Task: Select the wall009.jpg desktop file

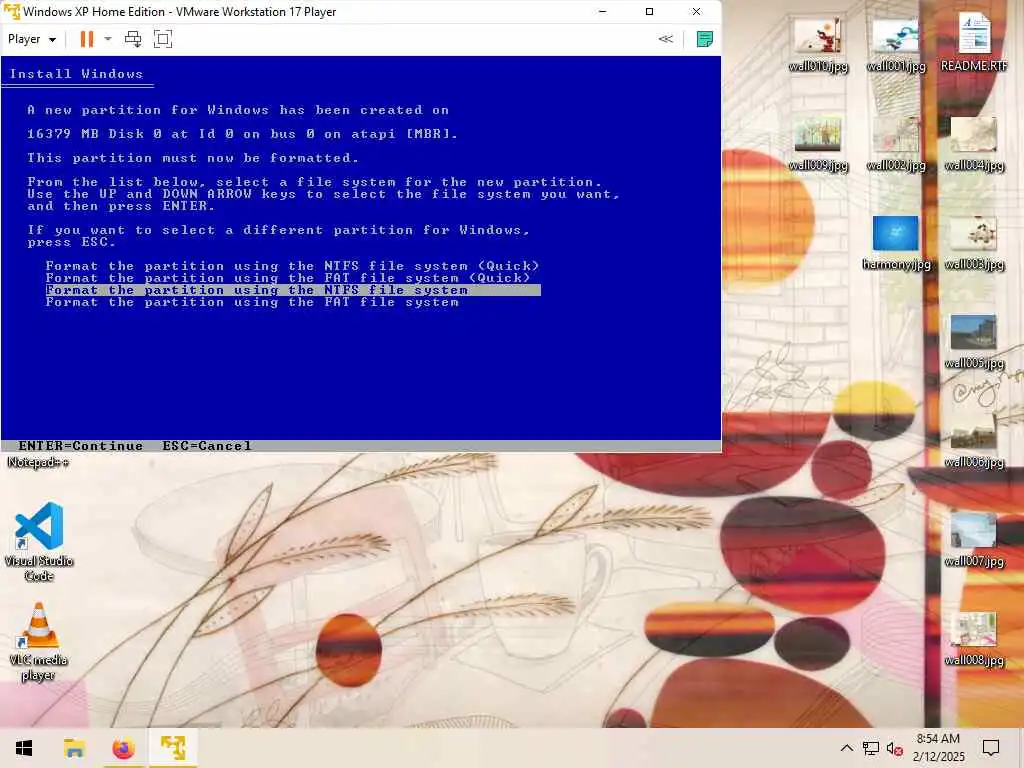Action: 818,144
